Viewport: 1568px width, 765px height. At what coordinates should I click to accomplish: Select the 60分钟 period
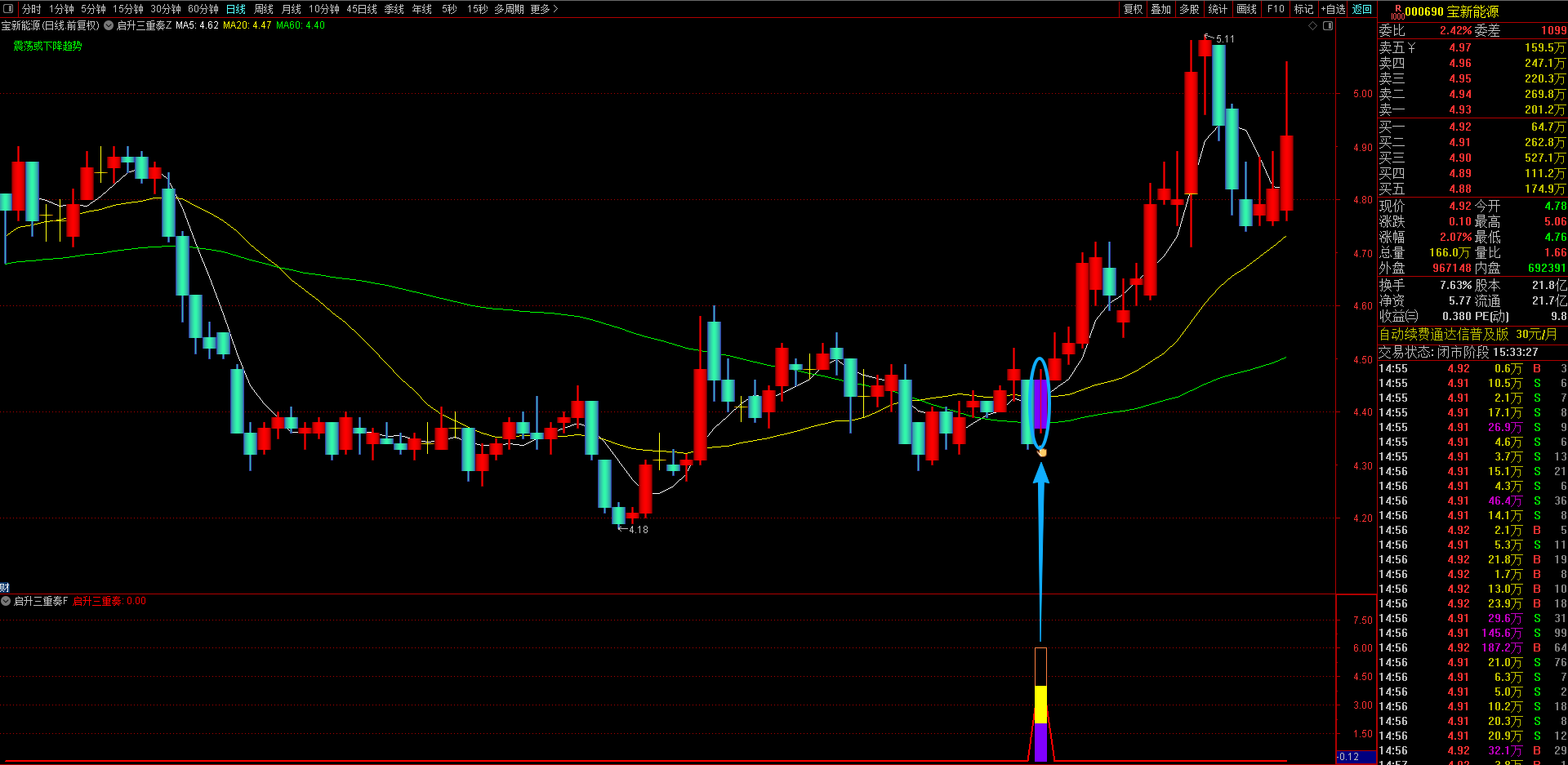point(203,9)
